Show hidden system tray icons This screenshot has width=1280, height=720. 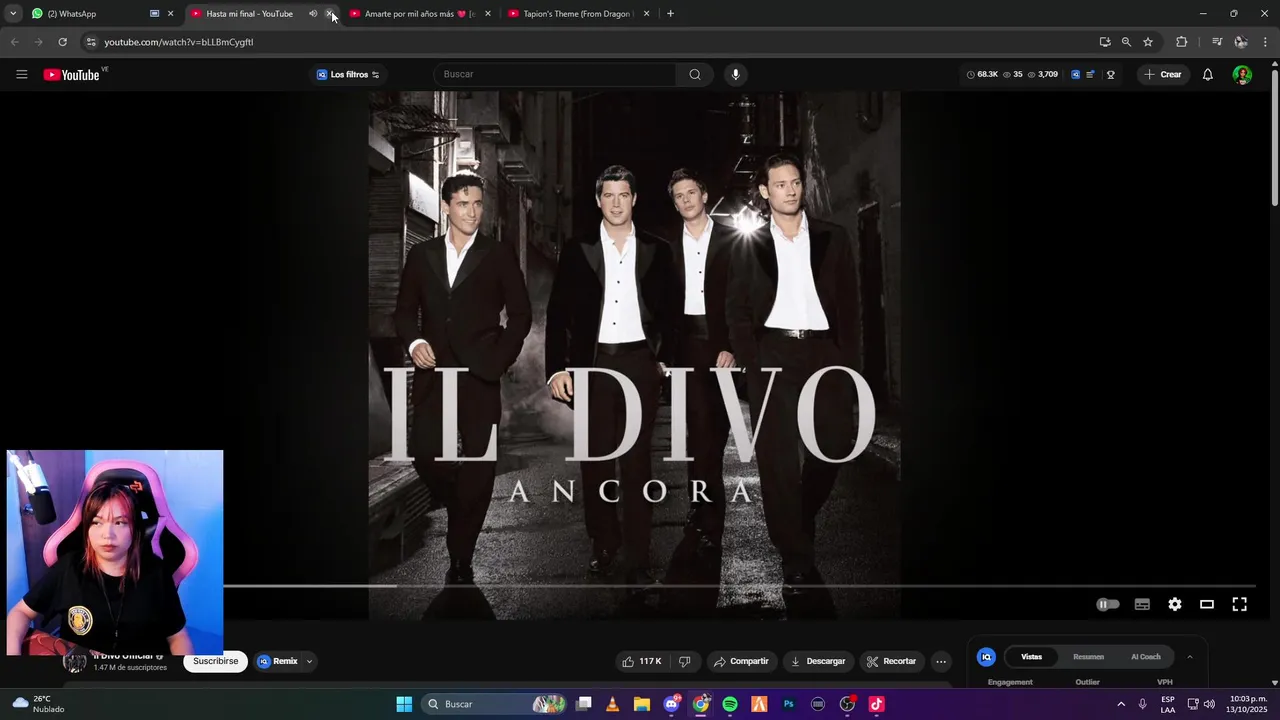(1120, 704)
